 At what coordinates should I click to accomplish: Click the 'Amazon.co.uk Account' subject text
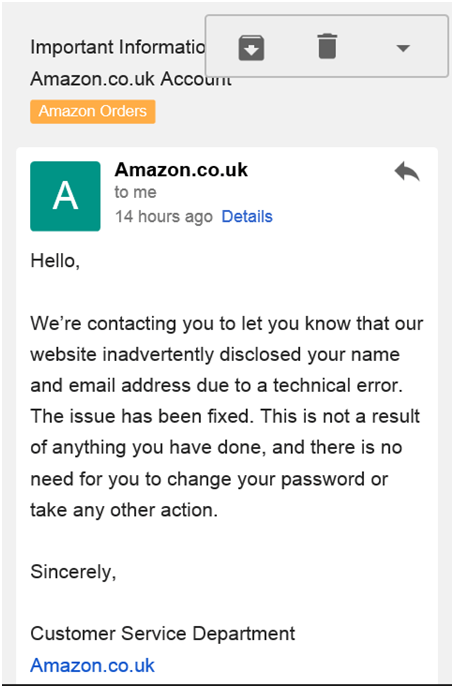pyautogui.click(x=131, y=79)
